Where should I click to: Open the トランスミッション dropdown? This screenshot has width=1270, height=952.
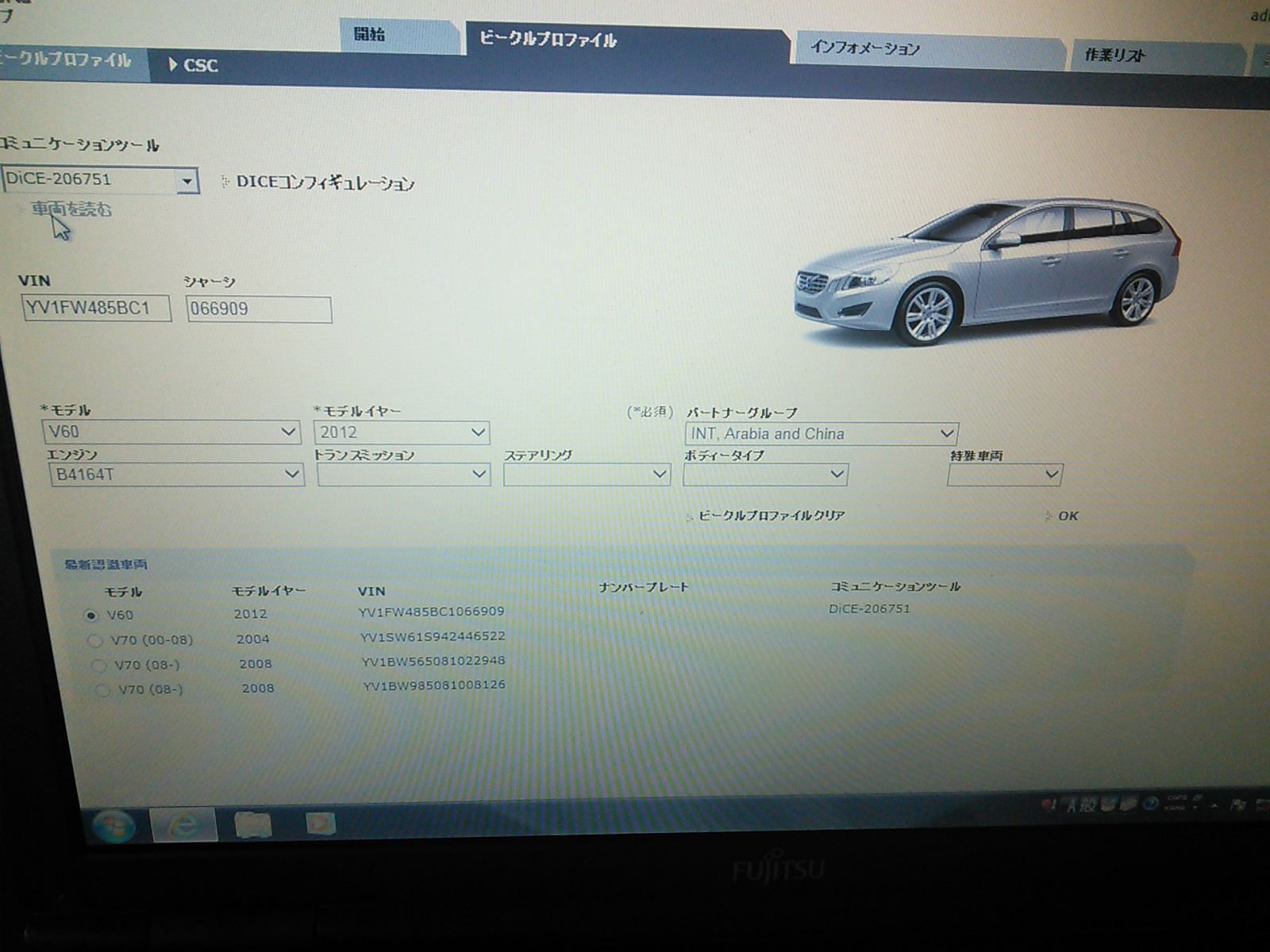(x=403, y=474)
